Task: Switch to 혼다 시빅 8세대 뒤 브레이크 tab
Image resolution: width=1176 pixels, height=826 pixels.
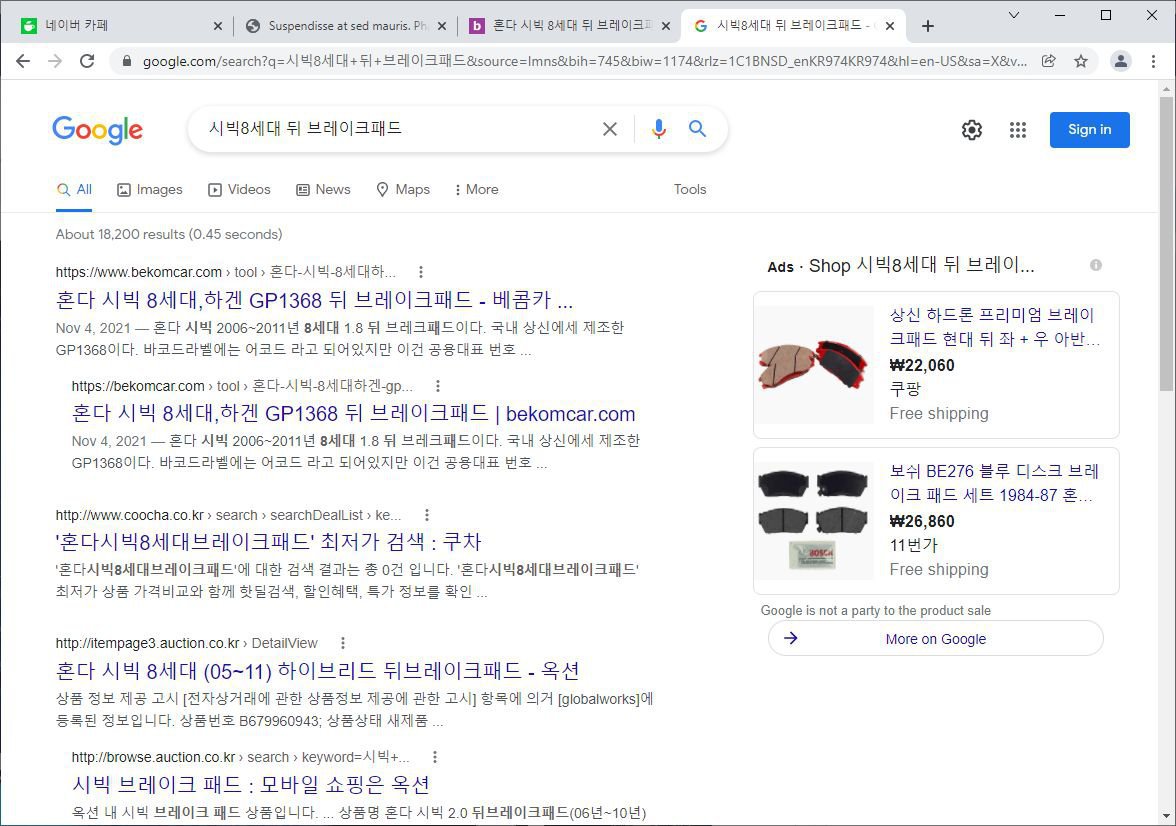Action: click(x=570, y=26)
